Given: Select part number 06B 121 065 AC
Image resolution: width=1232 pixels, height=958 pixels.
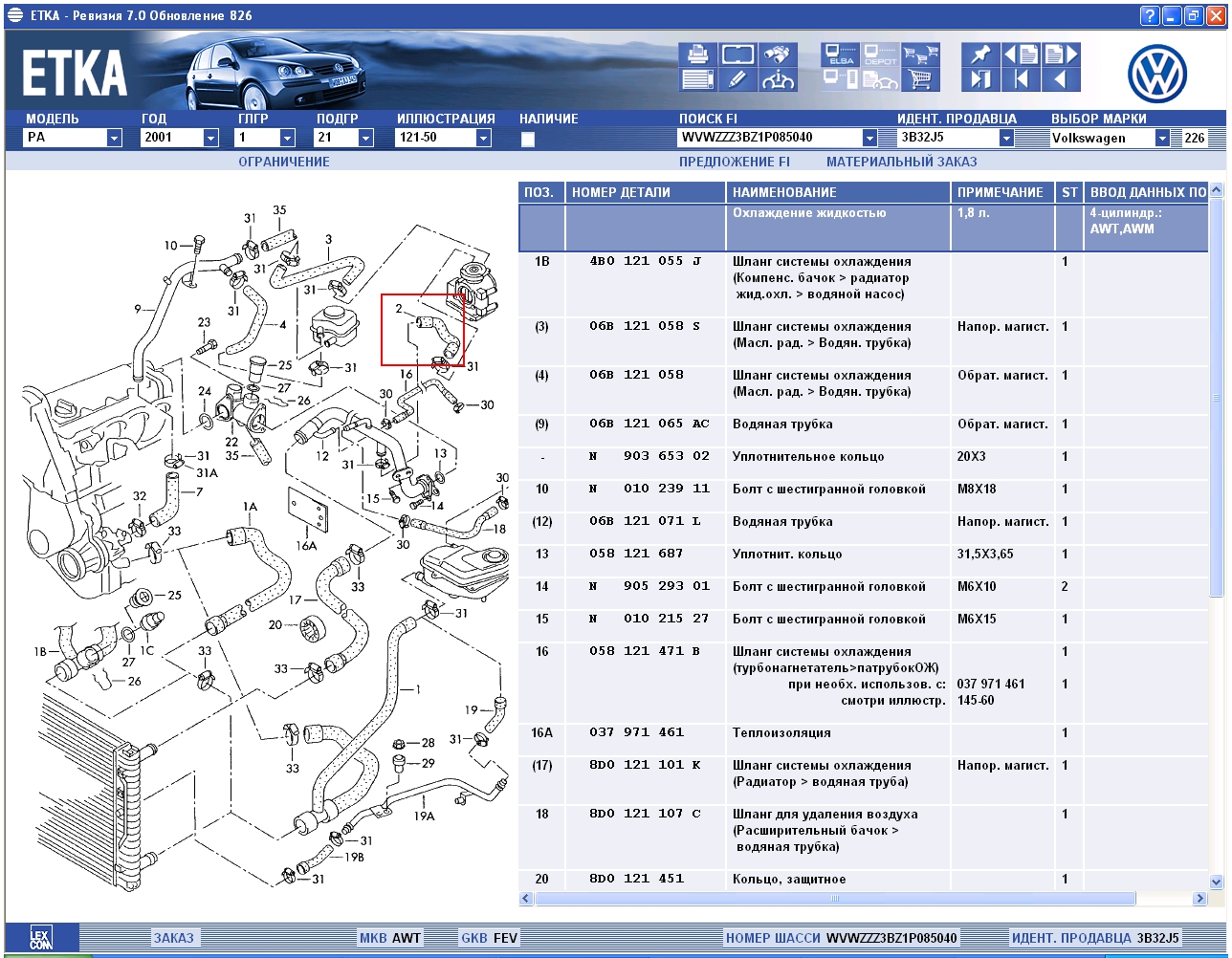Looking at the screenshot, I should point(649,424).
